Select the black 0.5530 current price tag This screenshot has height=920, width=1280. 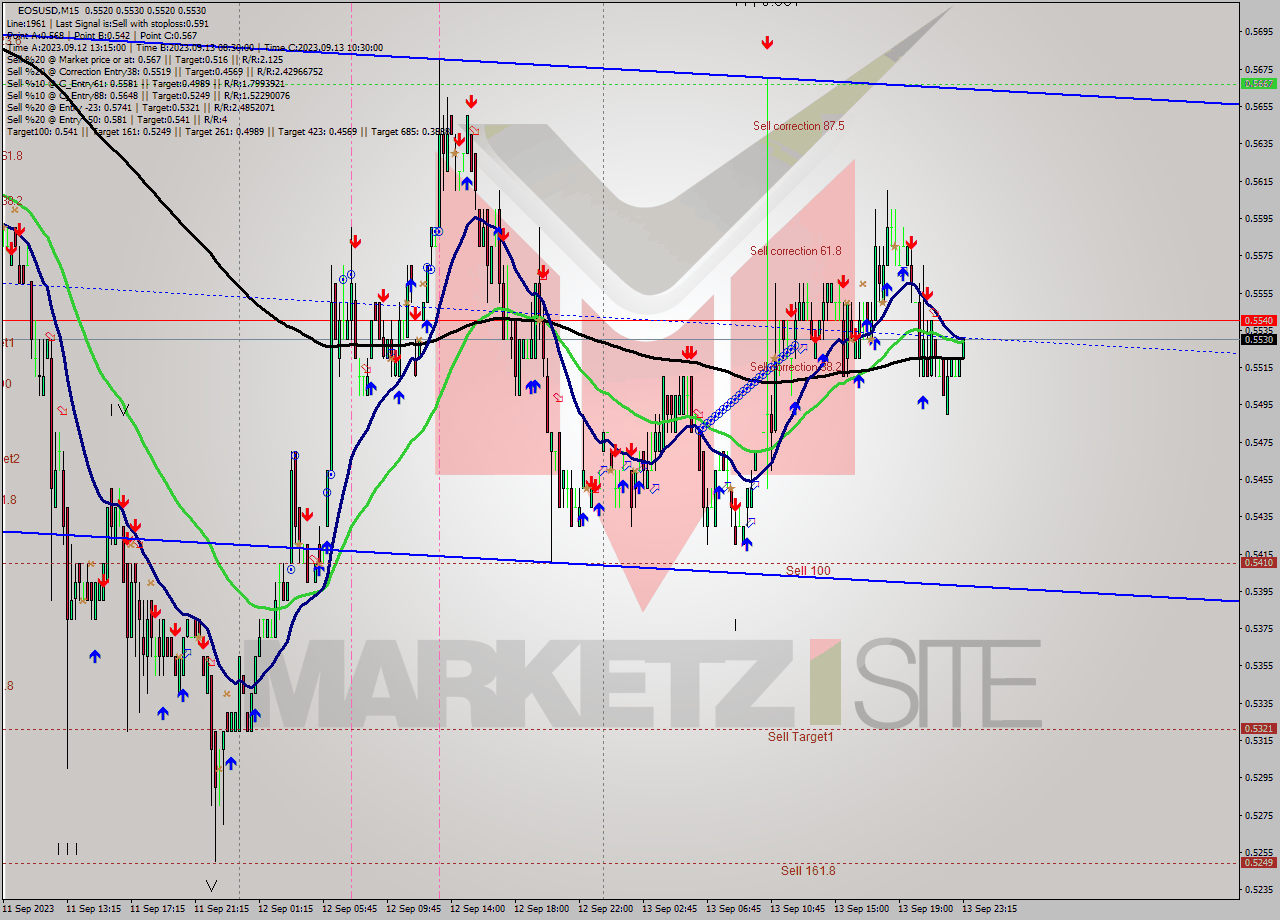point(1258,340)
